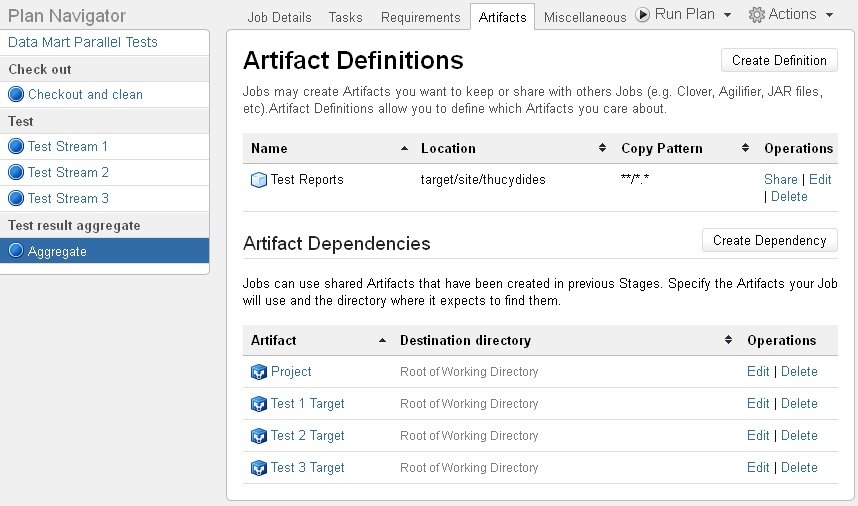
Task: Click the Aggregate job status icon
Action: pyautogui.click(x=16, y=251)
